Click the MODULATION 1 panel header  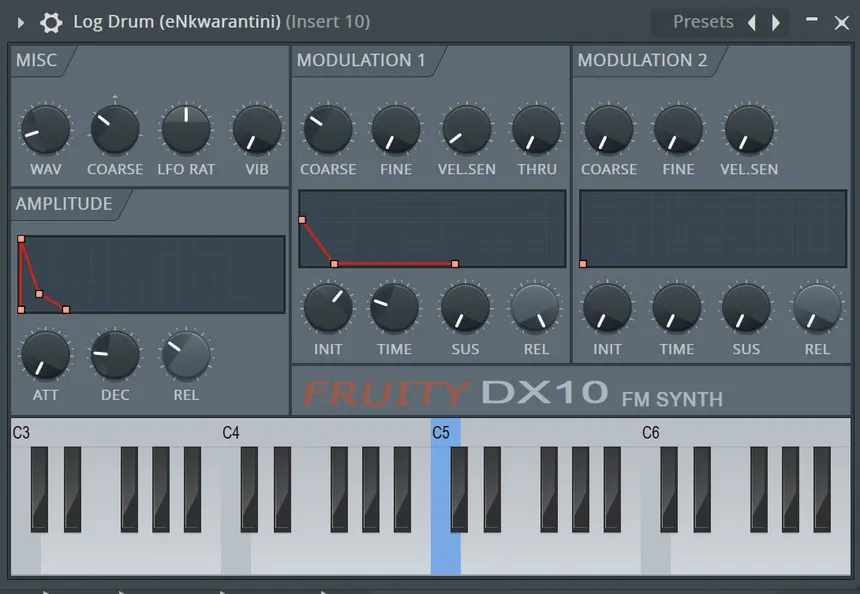tap(362, 60)
